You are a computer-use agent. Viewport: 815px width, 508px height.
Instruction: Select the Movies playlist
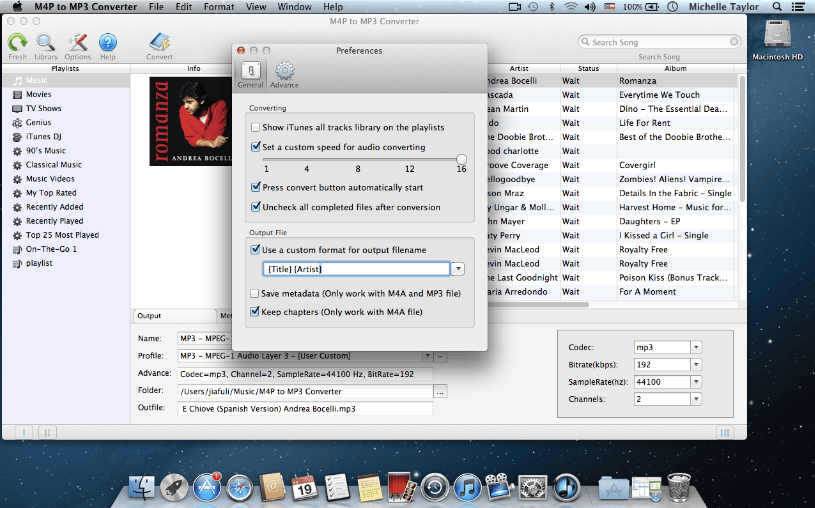(65, 94)
